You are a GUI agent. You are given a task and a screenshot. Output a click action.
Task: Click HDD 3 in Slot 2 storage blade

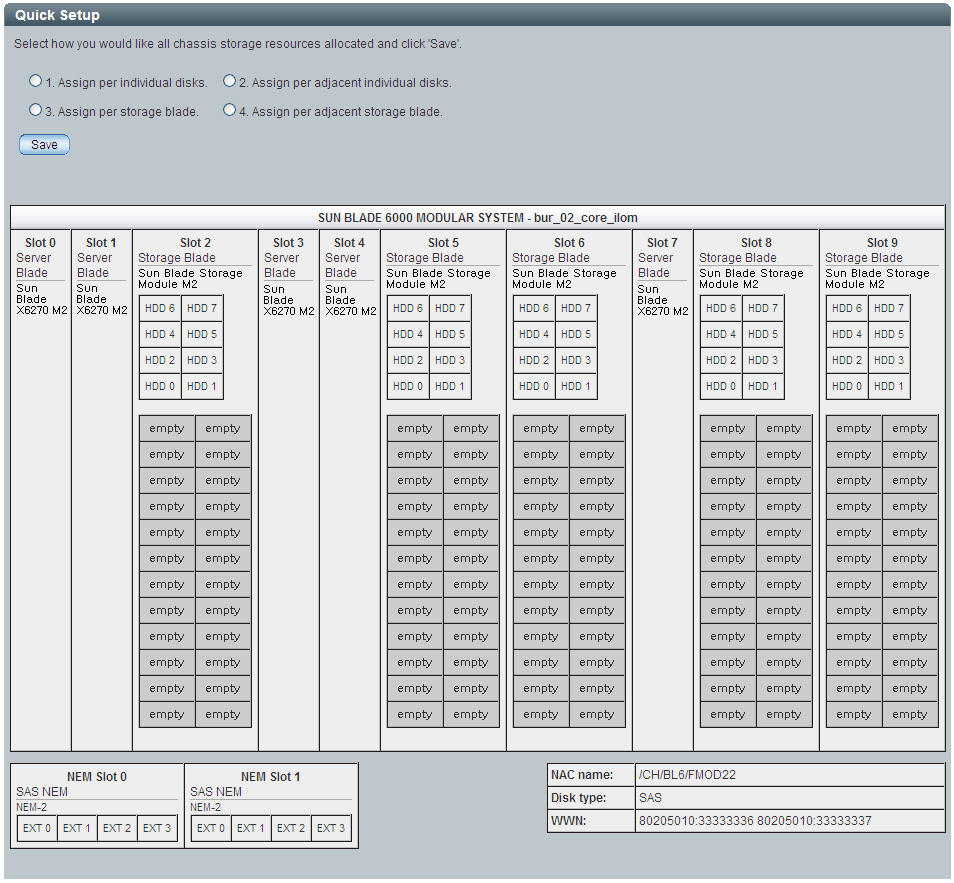(x=202, y=360)
